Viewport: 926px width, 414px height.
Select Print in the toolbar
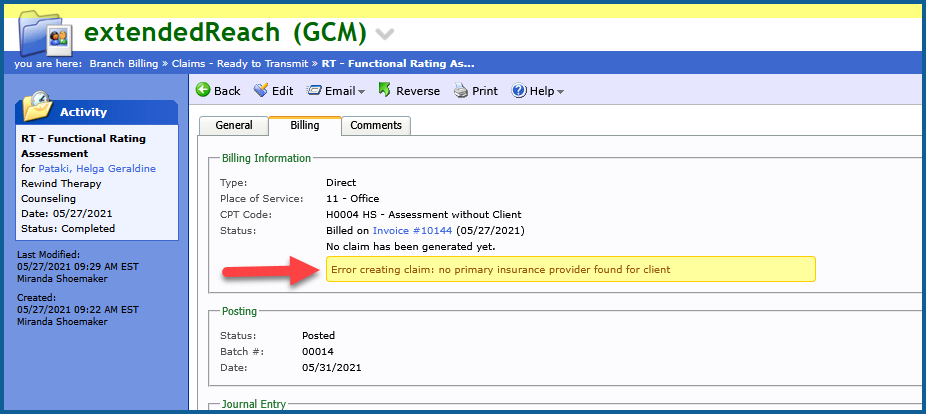[485, 91]
